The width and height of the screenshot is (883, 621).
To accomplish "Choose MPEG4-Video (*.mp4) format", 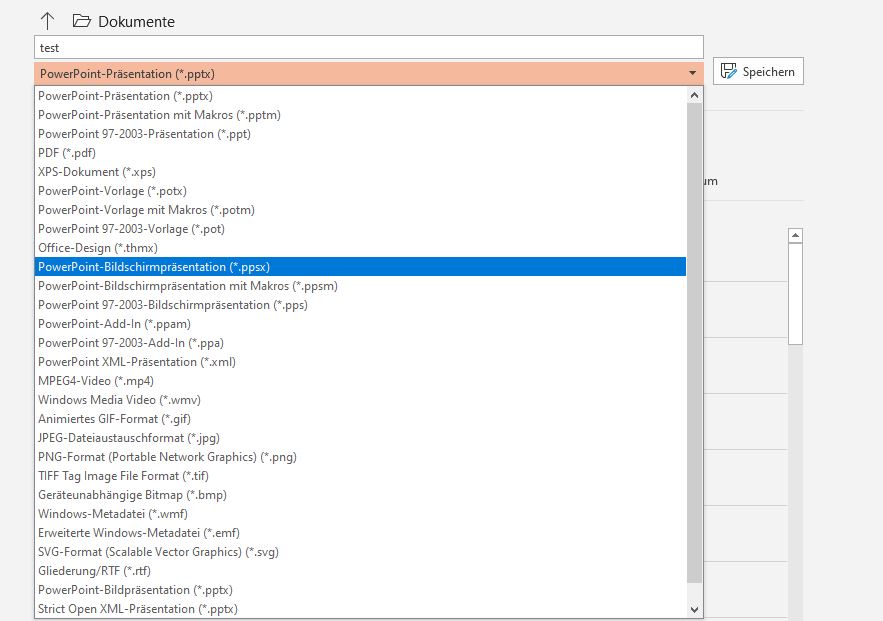I will click(360, 381).
